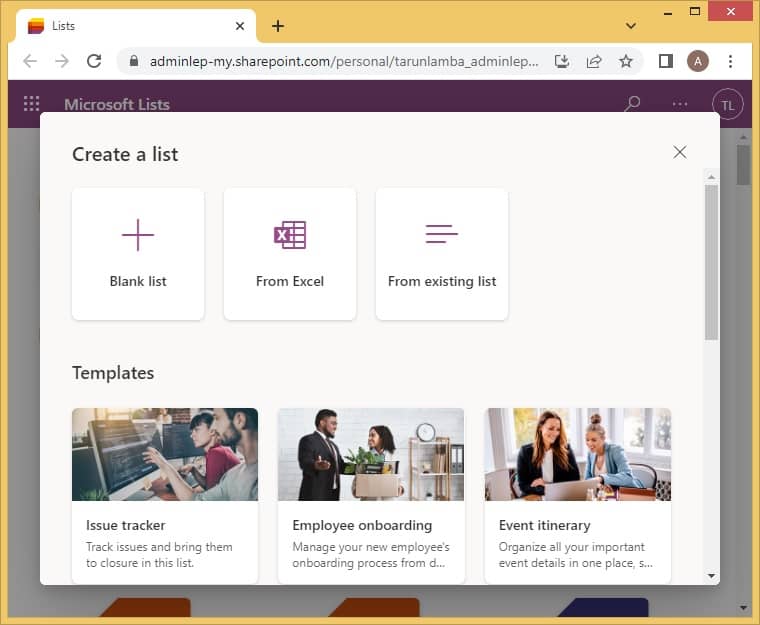Open the Event itinerary template image
760x625 pixels.
pos(578,454)
